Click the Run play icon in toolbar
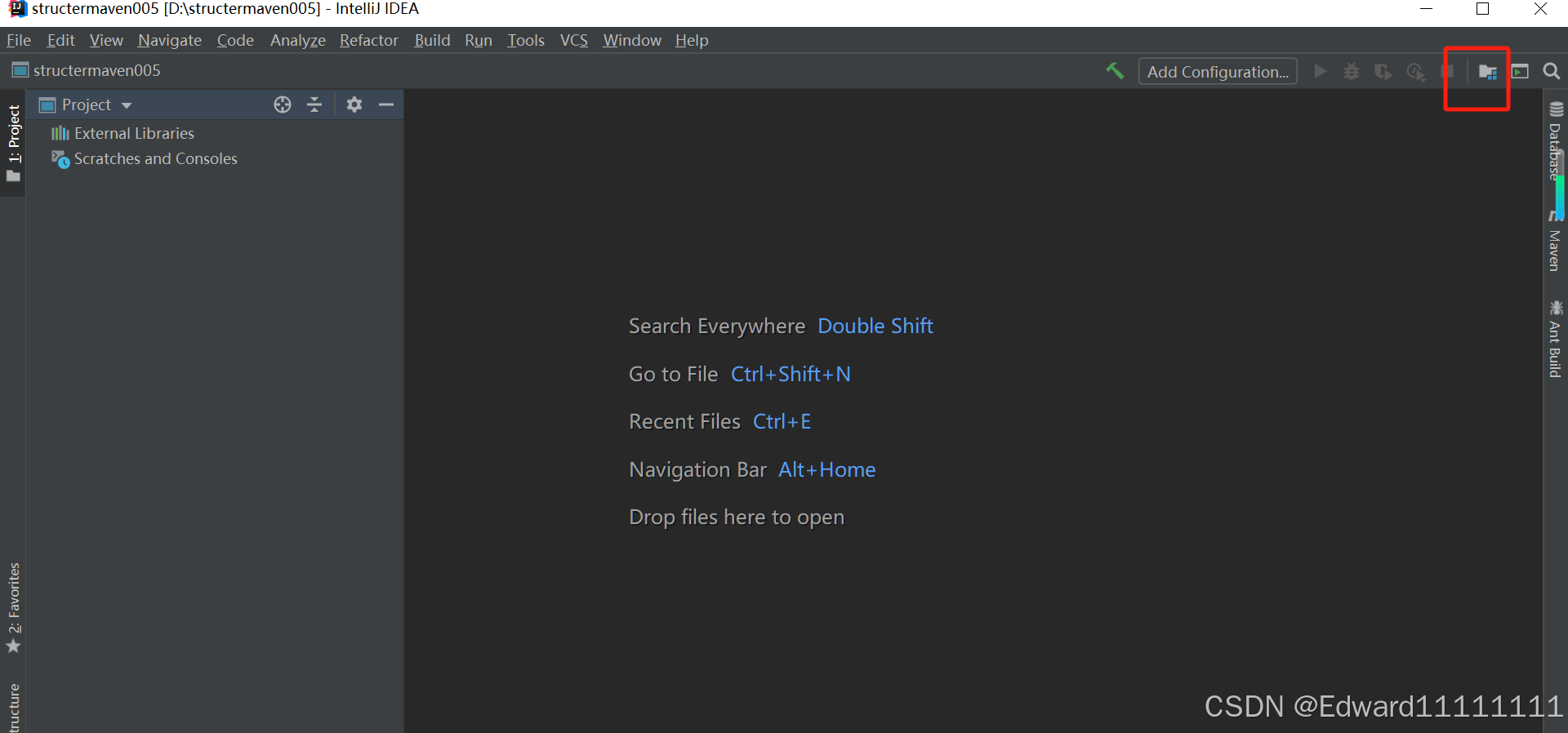The image size is (1568, 733). pos(1320,71)
